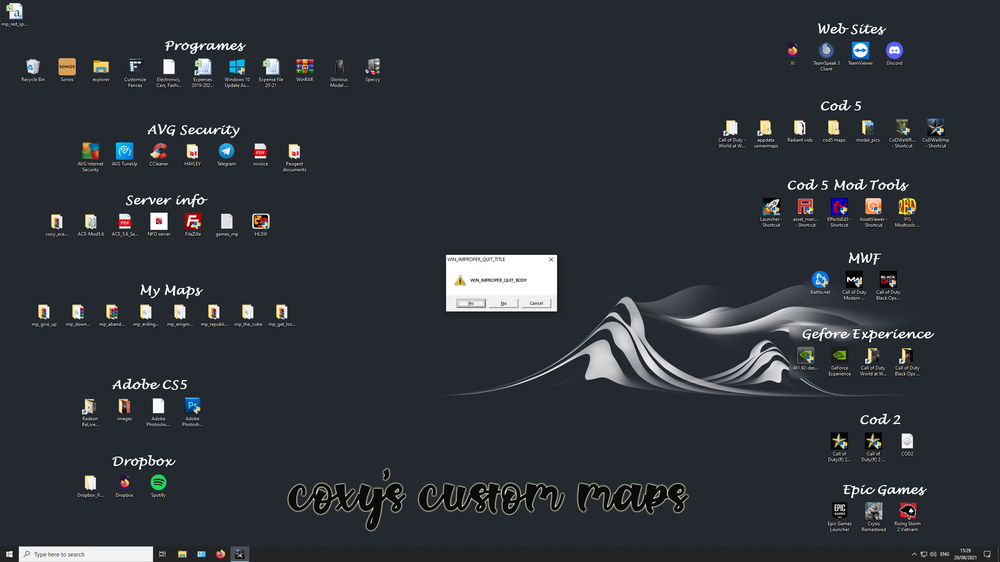
Task: Click No in the WIN_IMPROPER_QUIT dialog
Action: (x=504, y=303)
